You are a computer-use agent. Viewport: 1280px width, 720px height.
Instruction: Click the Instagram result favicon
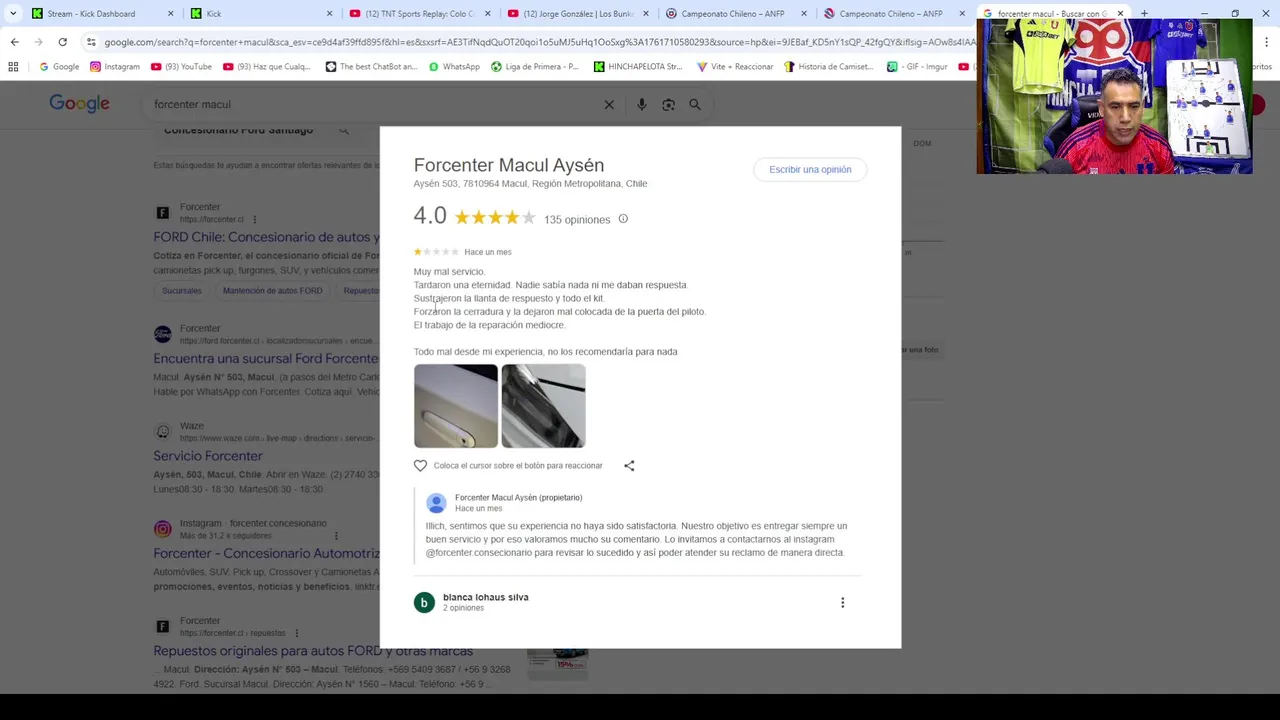click(x=162, y=529)
